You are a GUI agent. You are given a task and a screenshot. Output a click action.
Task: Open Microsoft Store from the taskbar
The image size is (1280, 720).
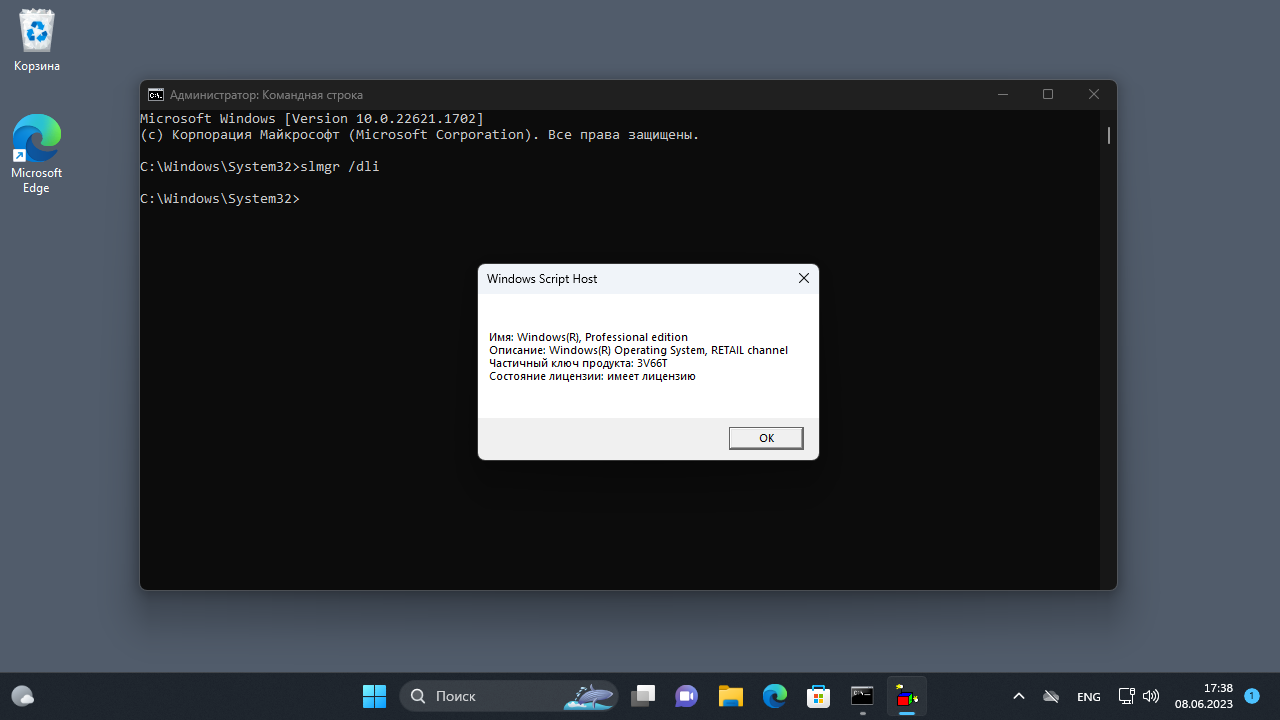pyautogui.click(x=819, y=696)
